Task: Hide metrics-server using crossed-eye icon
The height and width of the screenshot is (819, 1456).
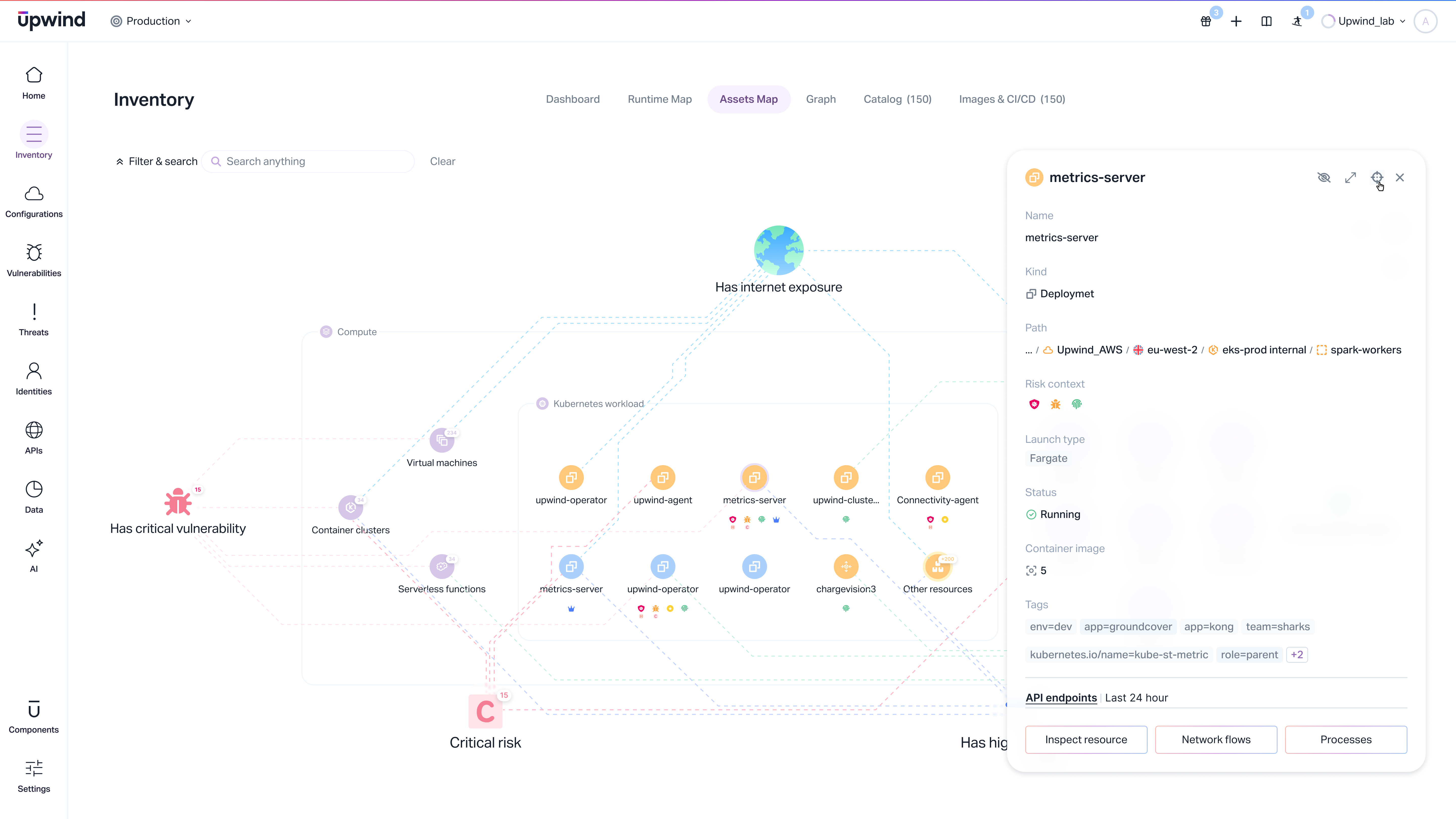Action: pyautogui.click(x=1324, y=177)
